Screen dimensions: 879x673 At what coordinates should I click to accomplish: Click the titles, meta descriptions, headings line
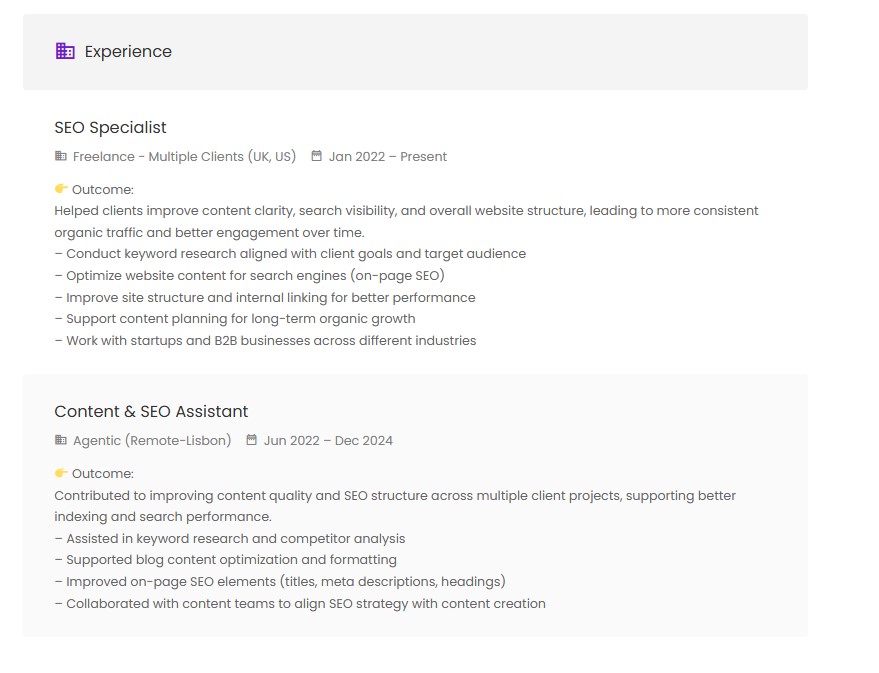tap(280, 582)
